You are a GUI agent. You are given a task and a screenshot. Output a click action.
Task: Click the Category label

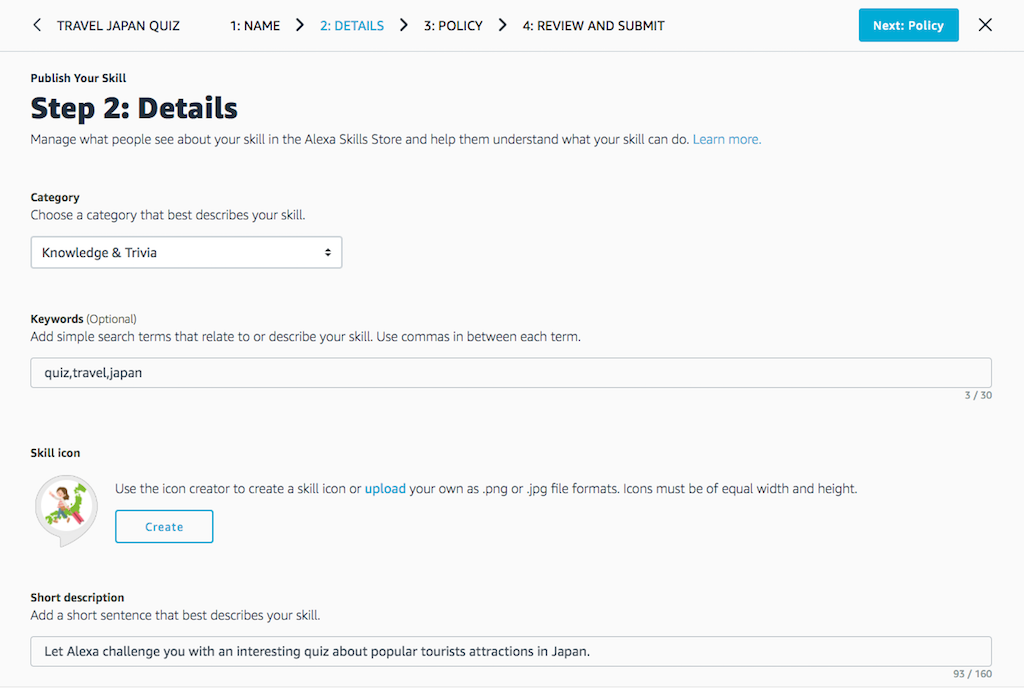[55, 197]
